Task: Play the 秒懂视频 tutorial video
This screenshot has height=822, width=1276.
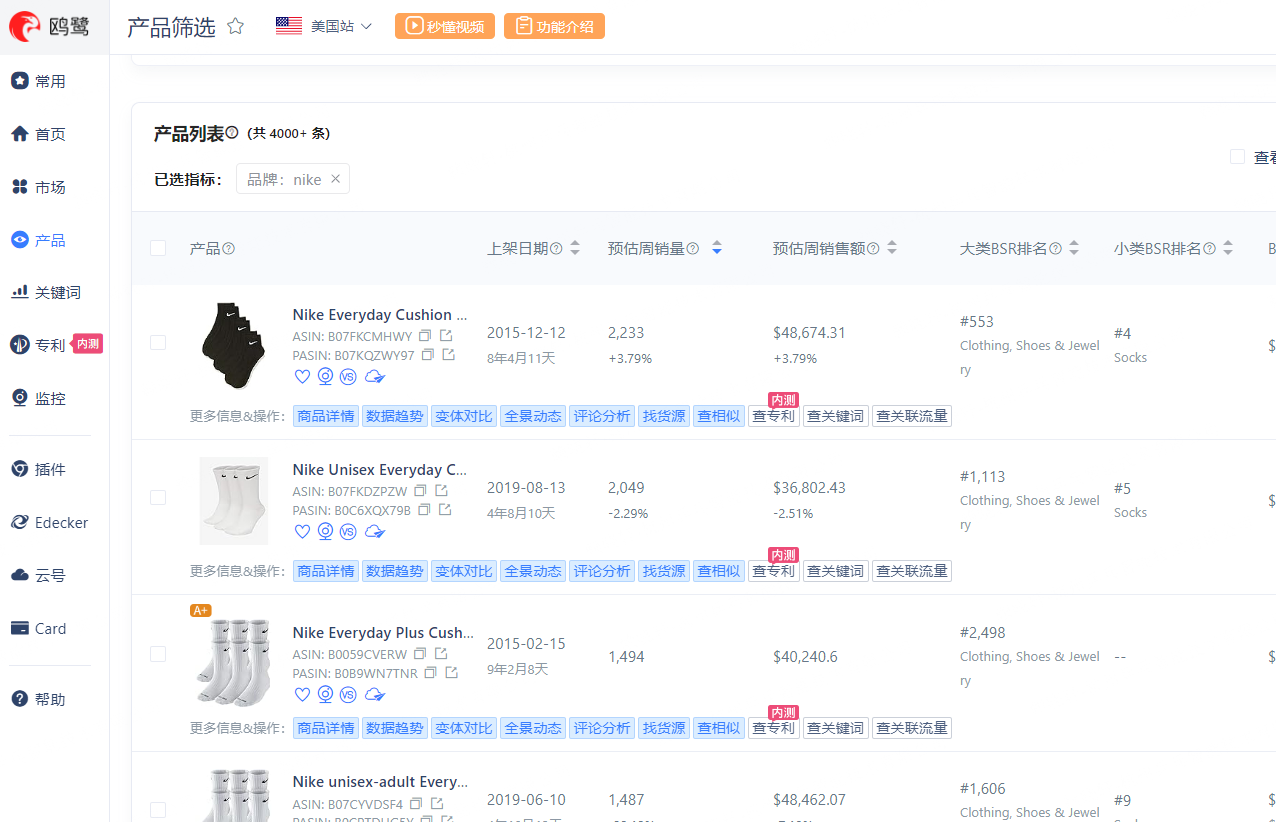Action: tap(445, 26)
